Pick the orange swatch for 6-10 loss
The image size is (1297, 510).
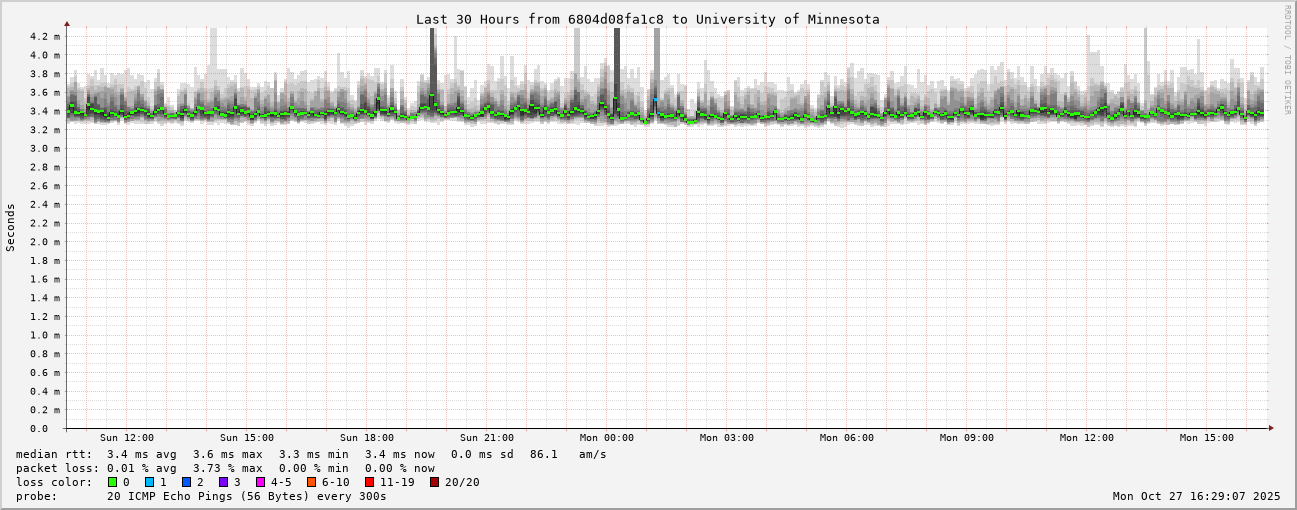(x=312, y=482)
